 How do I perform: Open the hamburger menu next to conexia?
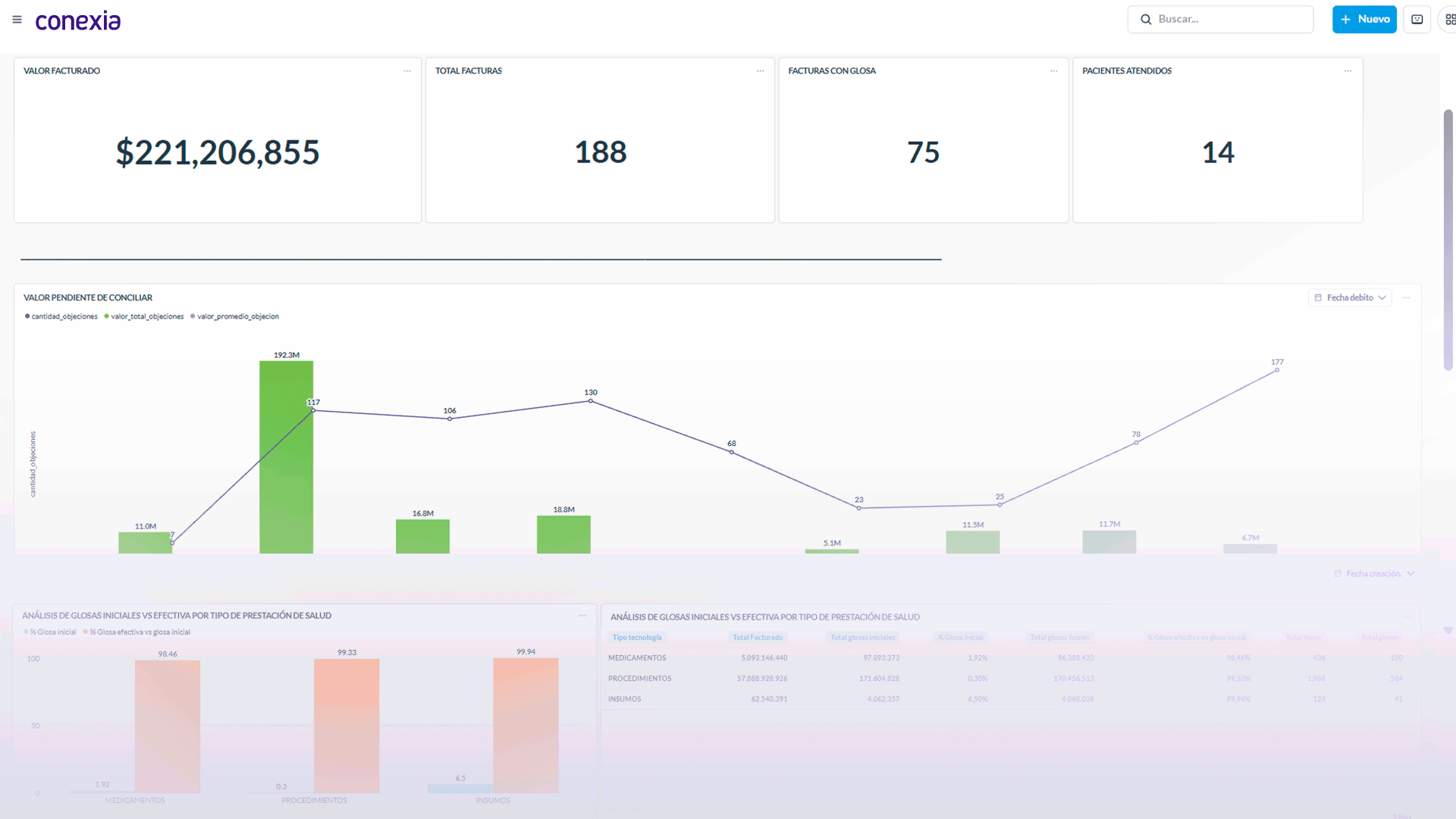coord(17,20)
